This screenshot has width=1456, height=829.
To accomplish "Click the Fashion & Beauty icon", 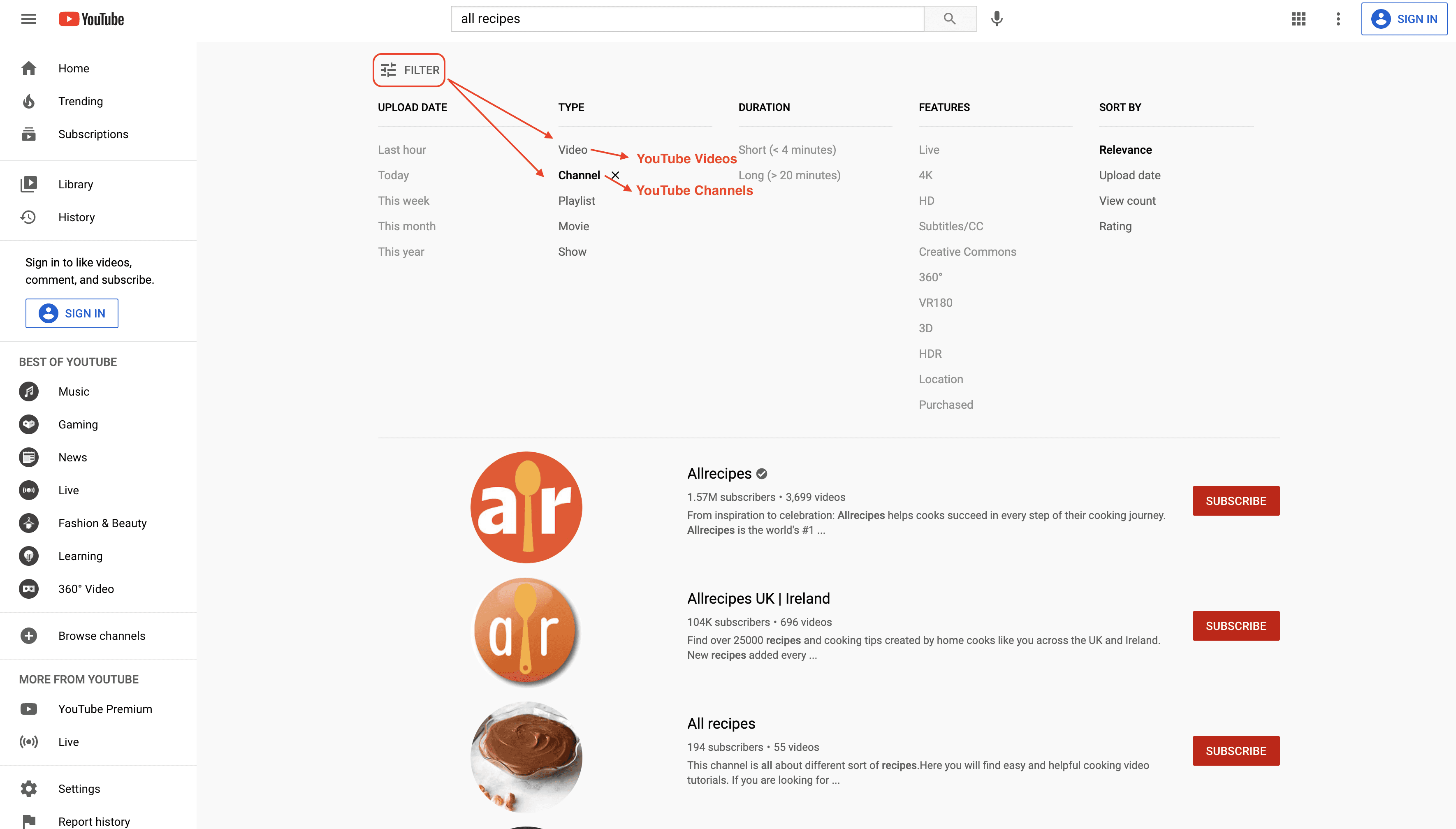I will [x=28, y=523].
